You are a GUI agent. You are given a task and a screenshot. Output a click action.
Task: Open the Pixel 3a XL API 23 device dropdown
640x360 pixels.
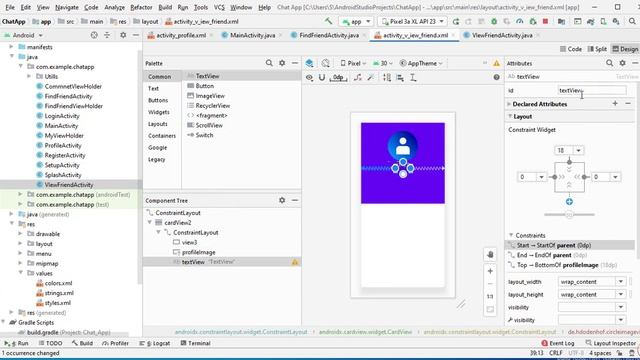(x=412, y=21)
